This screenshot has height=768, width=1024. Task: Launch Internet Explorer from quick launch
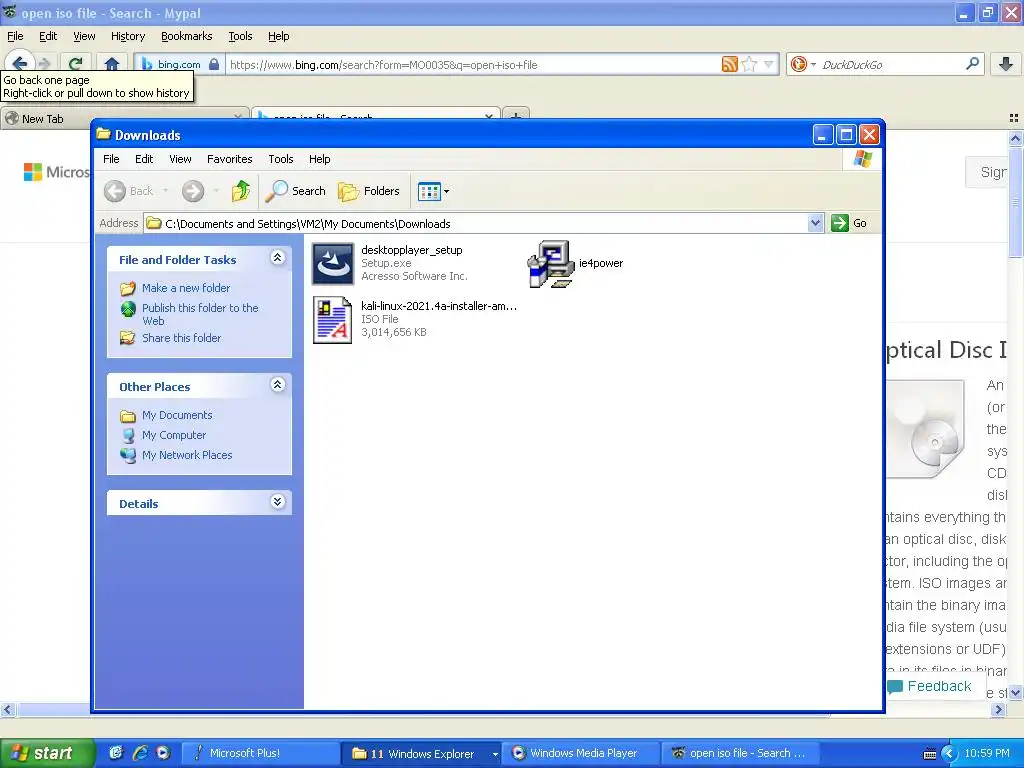[x=140, y=753]
